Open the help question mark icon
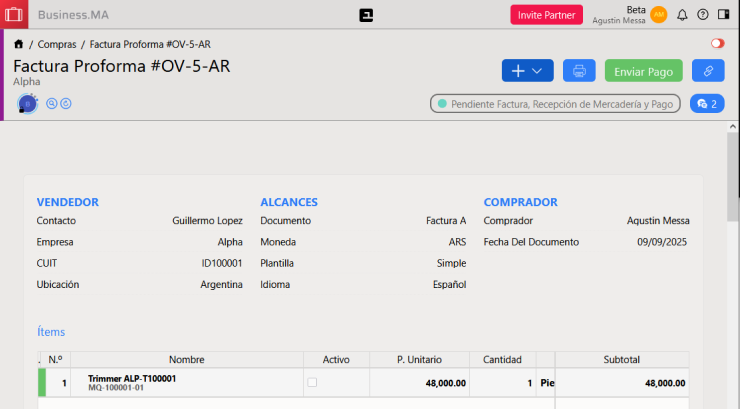The width and height of the screenshot is (740, 409). (703, 15)
